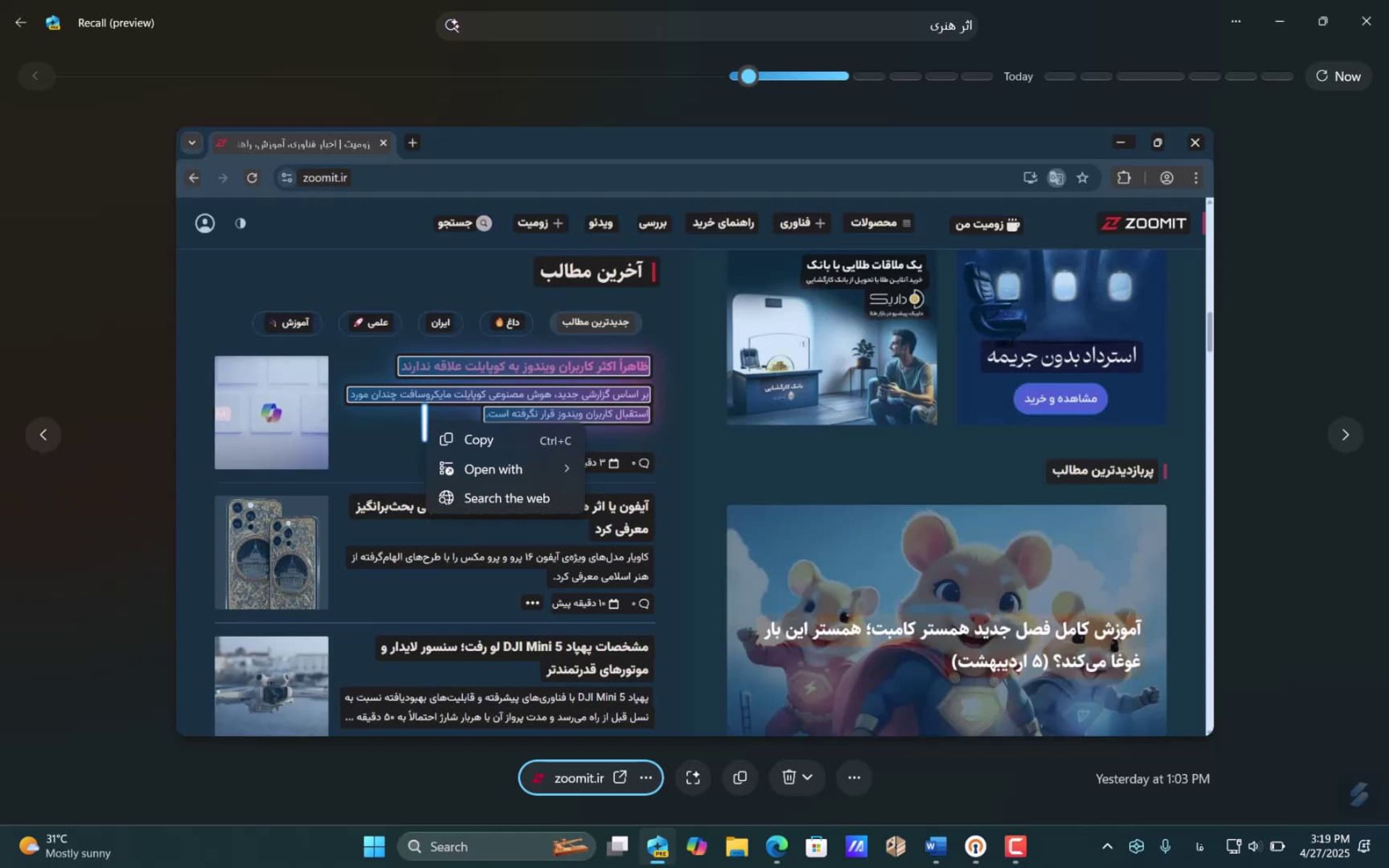Select the timeline slider handle
1389x868 pixels.
point(749,76)
